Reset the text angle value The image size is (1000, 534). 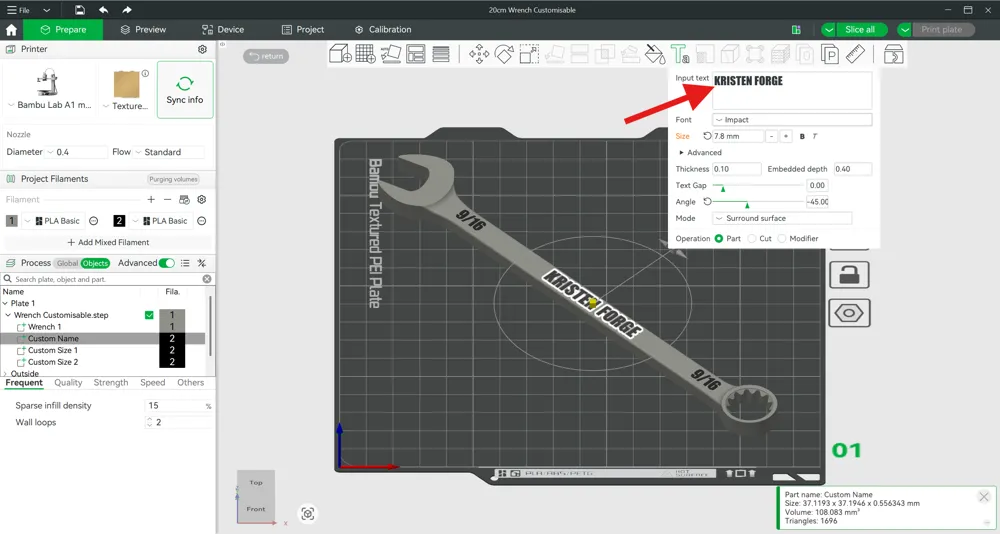click(707, 202)
